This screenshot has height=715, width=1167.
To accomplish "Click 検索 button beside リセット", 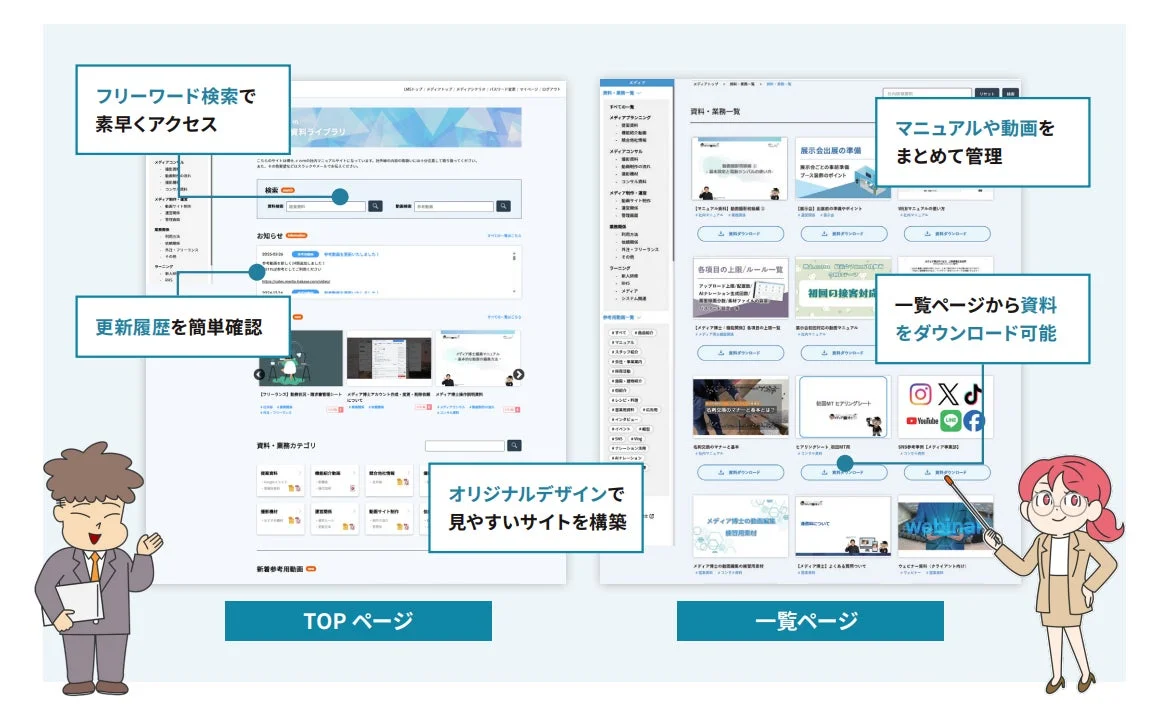I will (x=1010, y=93).
